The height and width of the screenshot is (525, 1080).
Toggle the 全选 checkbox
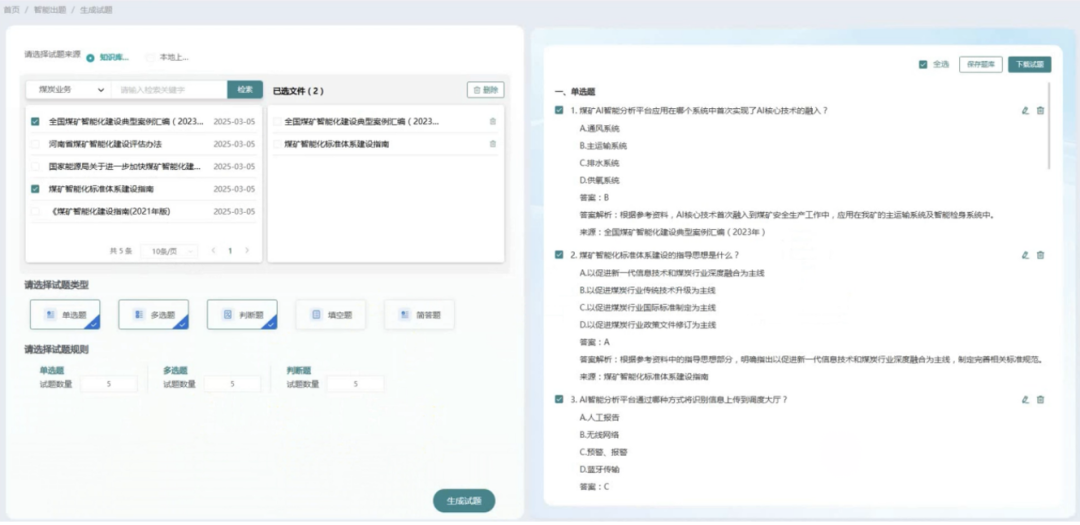pyautogui.click(x=923, y=64)
